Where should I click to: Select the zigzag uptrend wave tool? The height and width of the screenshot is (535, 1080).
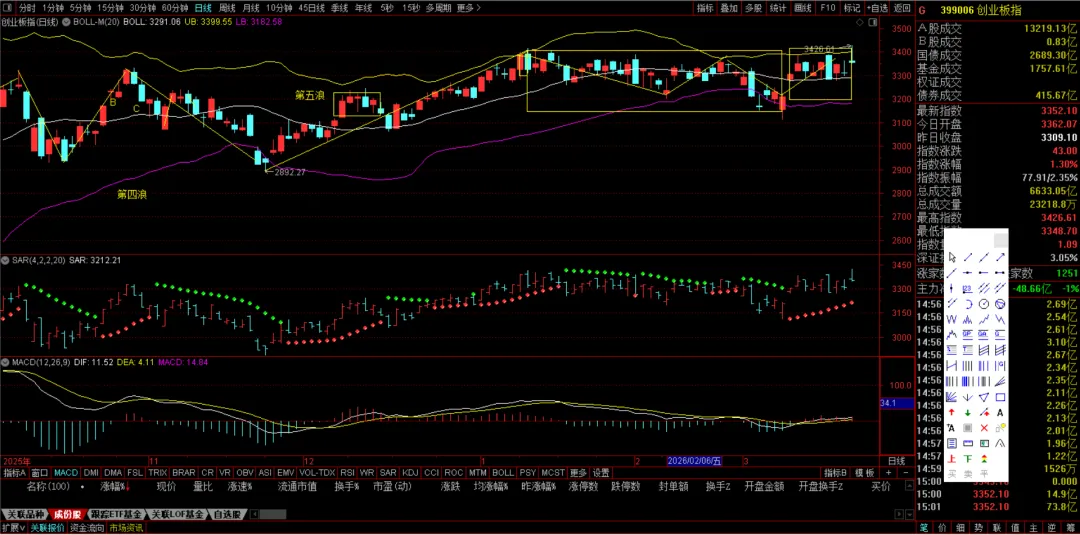pyautogui.click(x=984, y=319)
